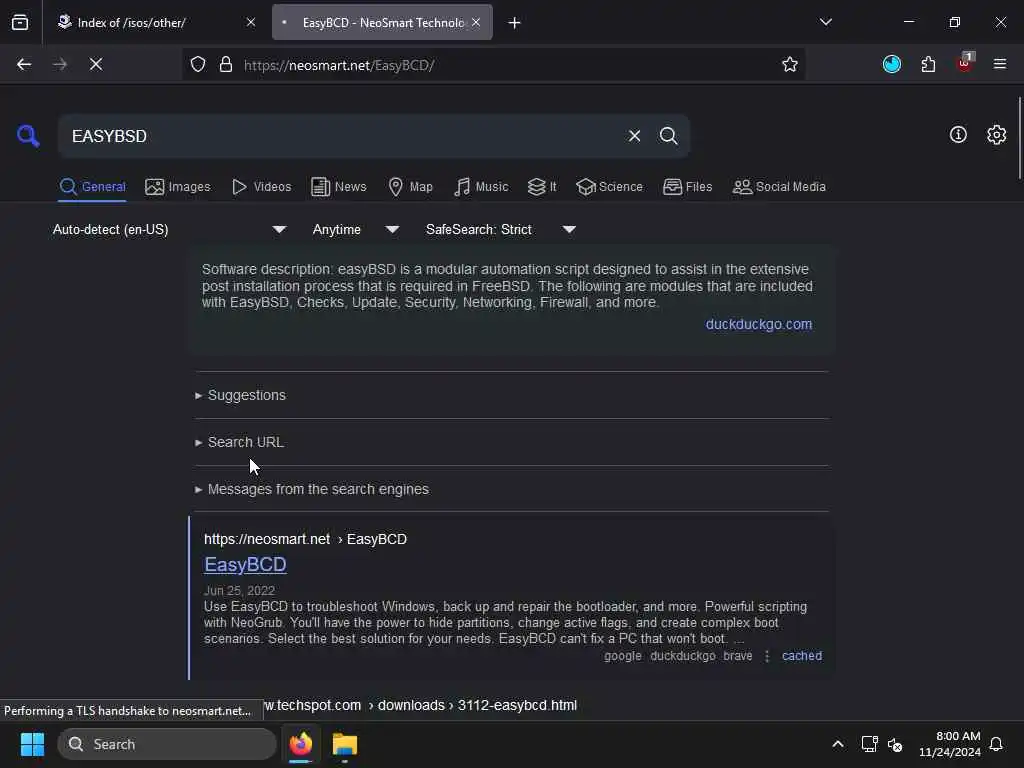The height and width of the screenshot is (768, 1024).
Task: Close the EasyBCD tab
Action: pyautogui.click(x=476, y=22)
